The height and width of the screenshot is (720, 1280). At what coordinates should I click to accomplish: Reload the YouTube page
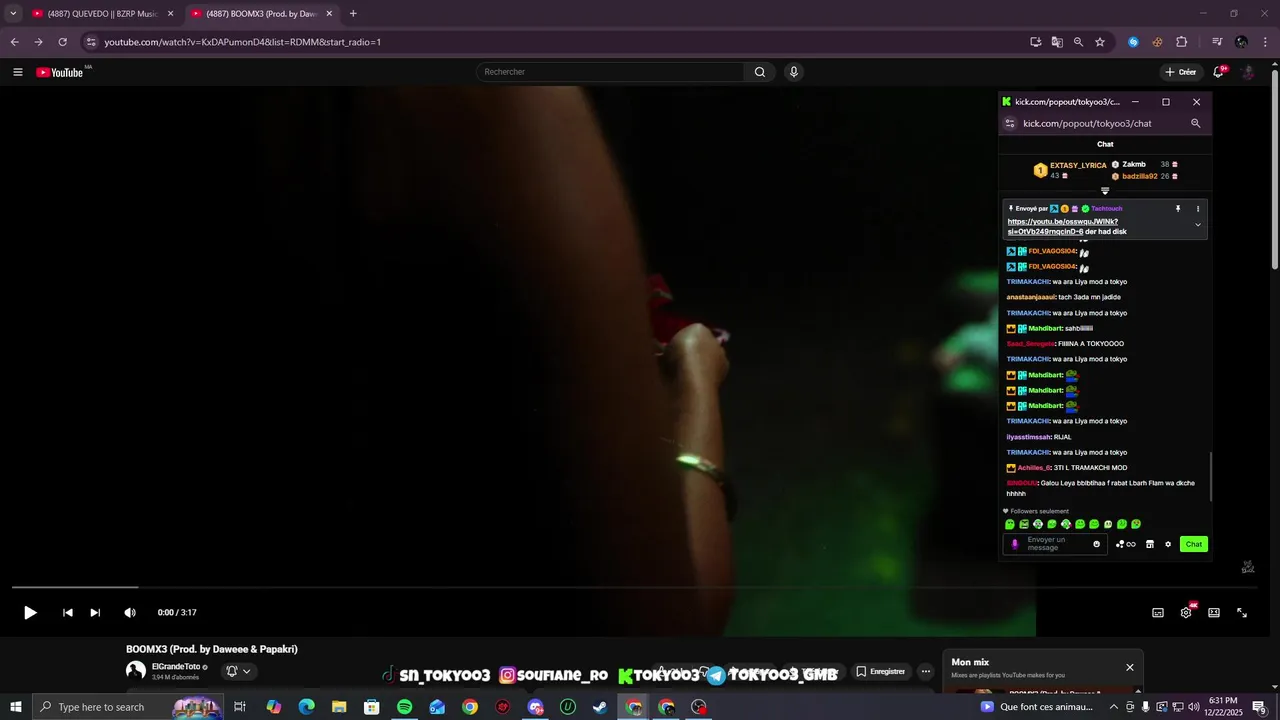pos(62,42)
